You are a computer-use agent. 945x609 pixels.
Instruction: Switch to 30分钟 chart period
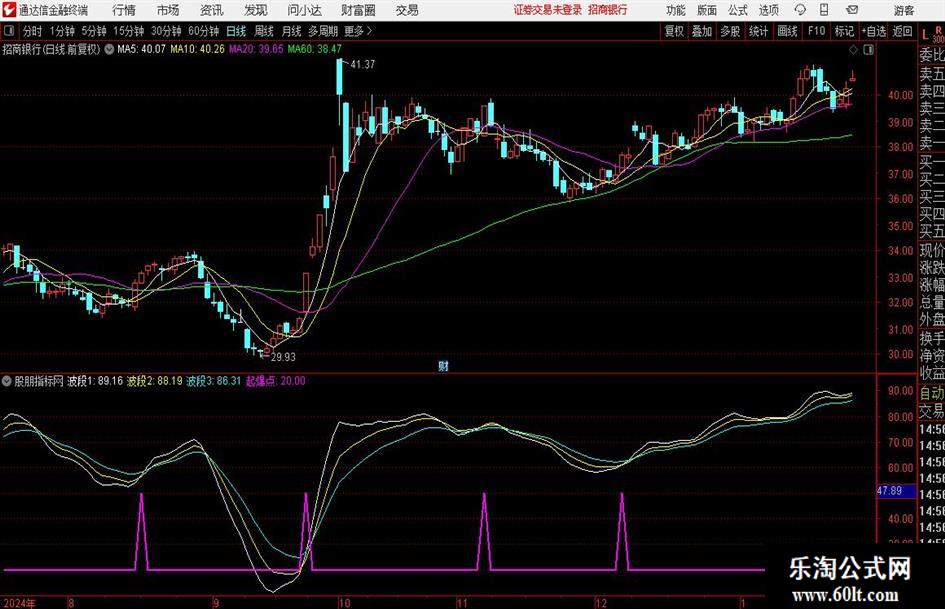coord(166,31)
